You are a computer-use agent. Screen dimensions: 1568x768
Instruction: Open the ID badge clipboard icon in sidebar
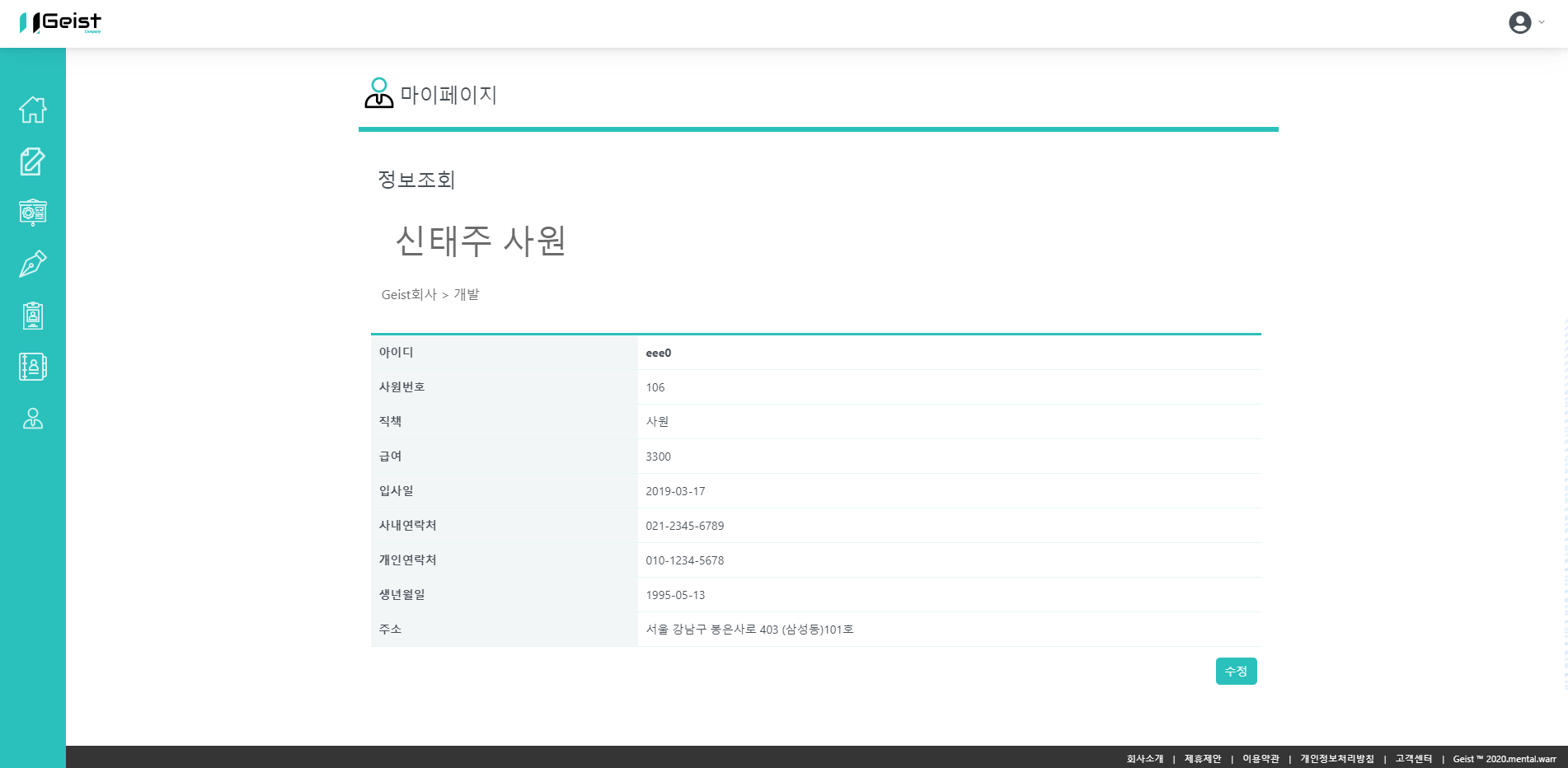[x=32, y=315]
